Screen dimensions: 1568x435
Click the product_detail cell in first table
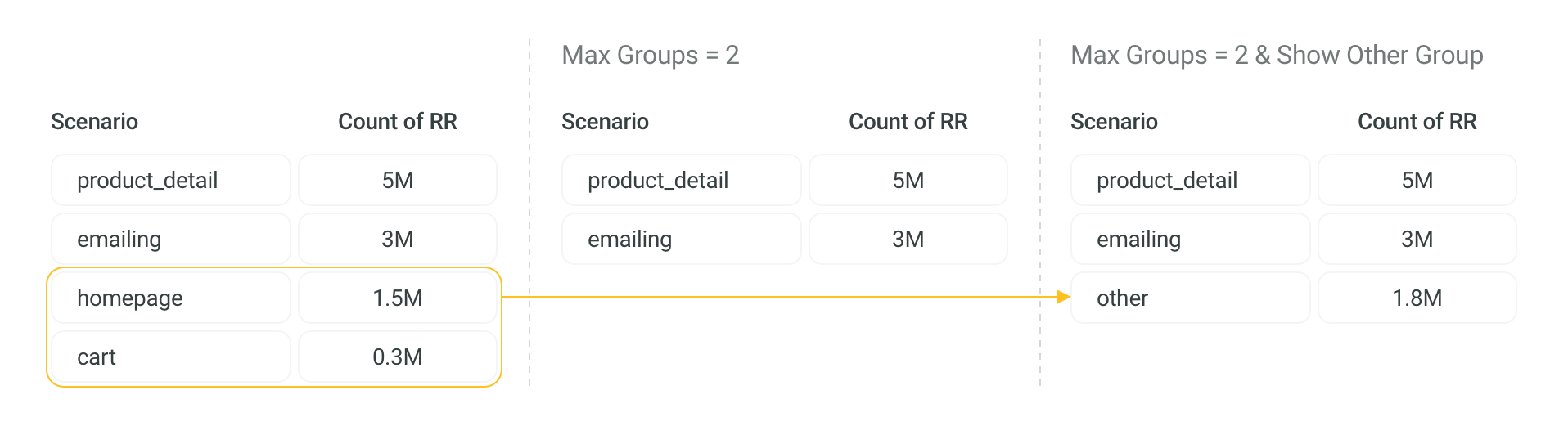pyautogui.click(x=171, y=180)
